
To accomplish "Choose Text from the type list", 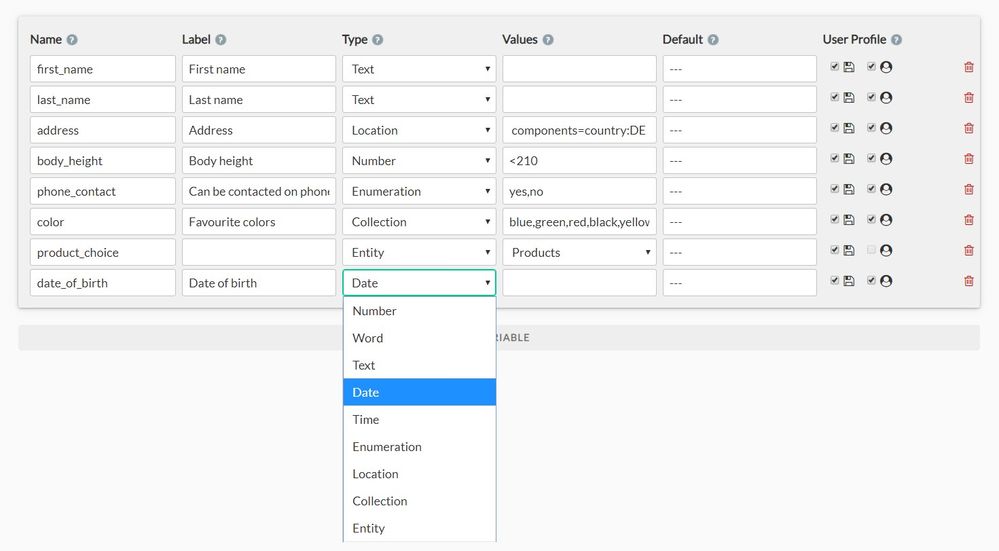I will click(x=419, y=365).
